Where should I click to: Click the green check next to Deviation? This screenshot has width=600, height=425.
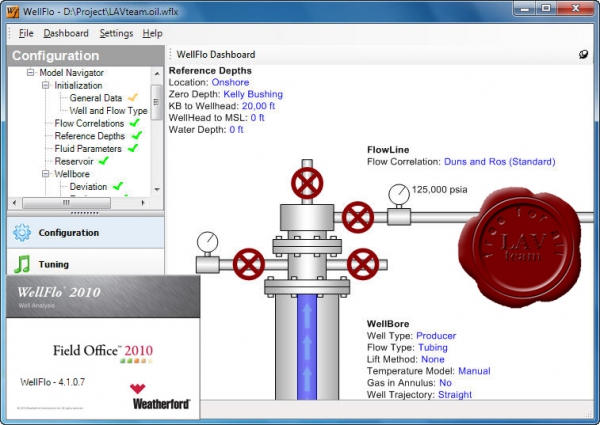tap(118, 186)
